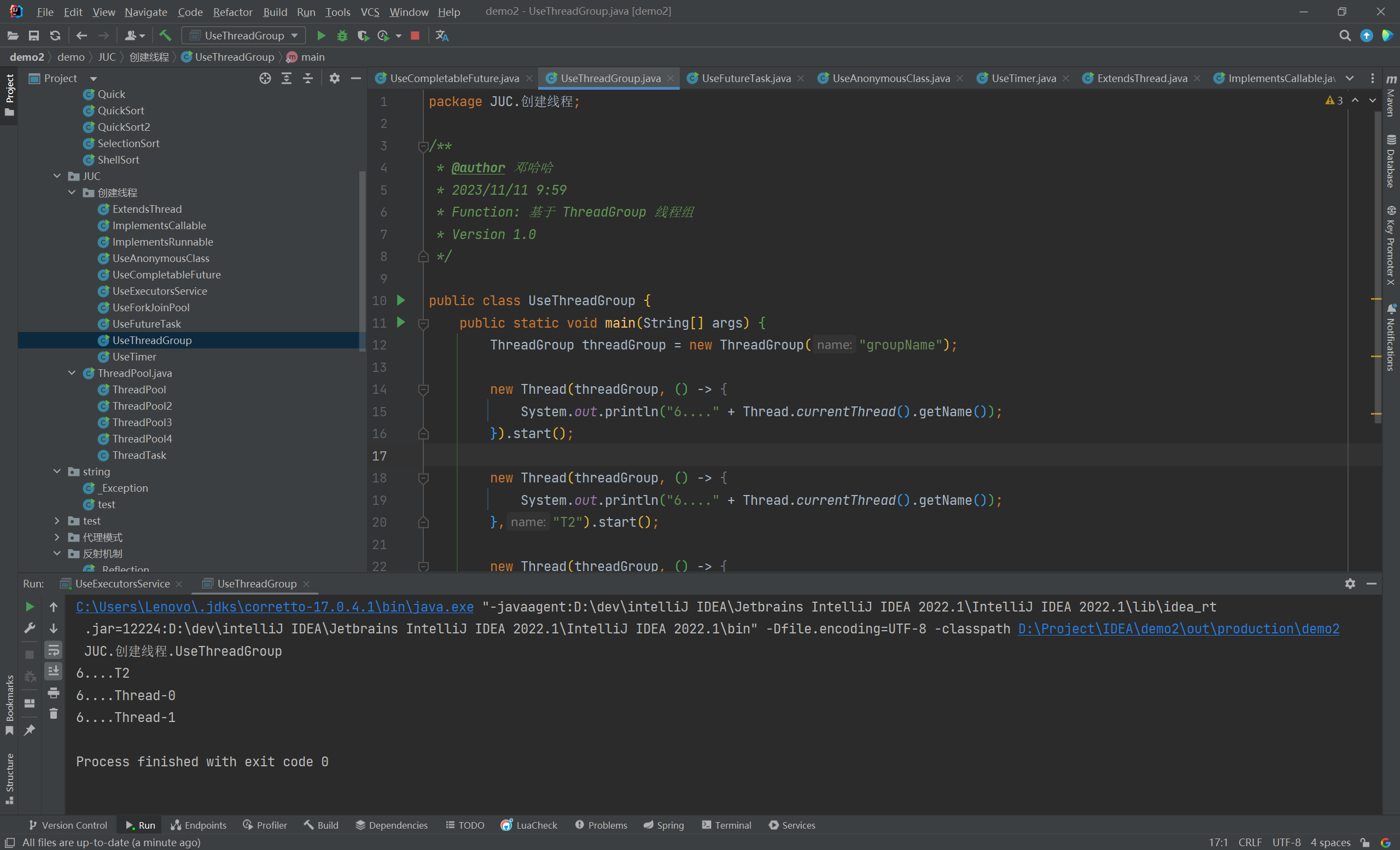The image size is (1400, 850).
Task: Toggle Database tool window
Action: [1390, 161]
